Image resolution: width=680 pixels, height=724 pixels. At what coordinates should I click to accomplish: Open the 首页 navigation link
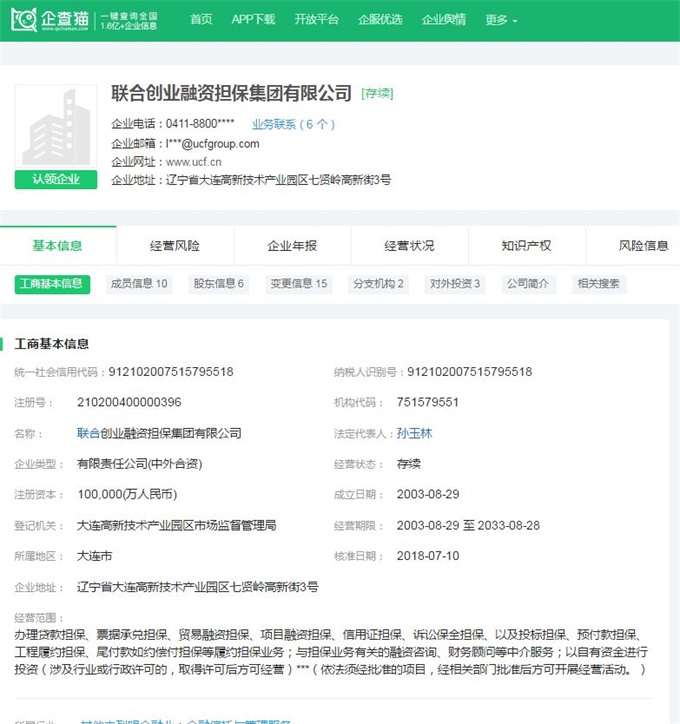coord(201,19)
